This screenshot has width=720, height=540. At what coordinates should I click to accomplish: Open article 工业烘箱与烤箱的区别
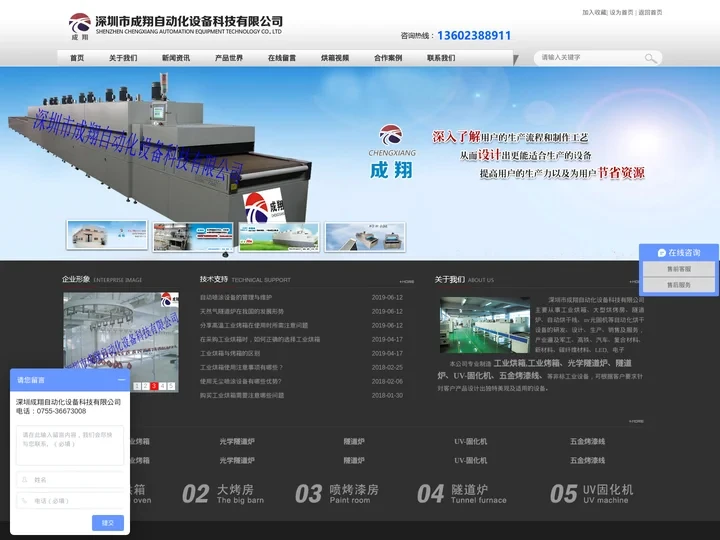(230, 354)
